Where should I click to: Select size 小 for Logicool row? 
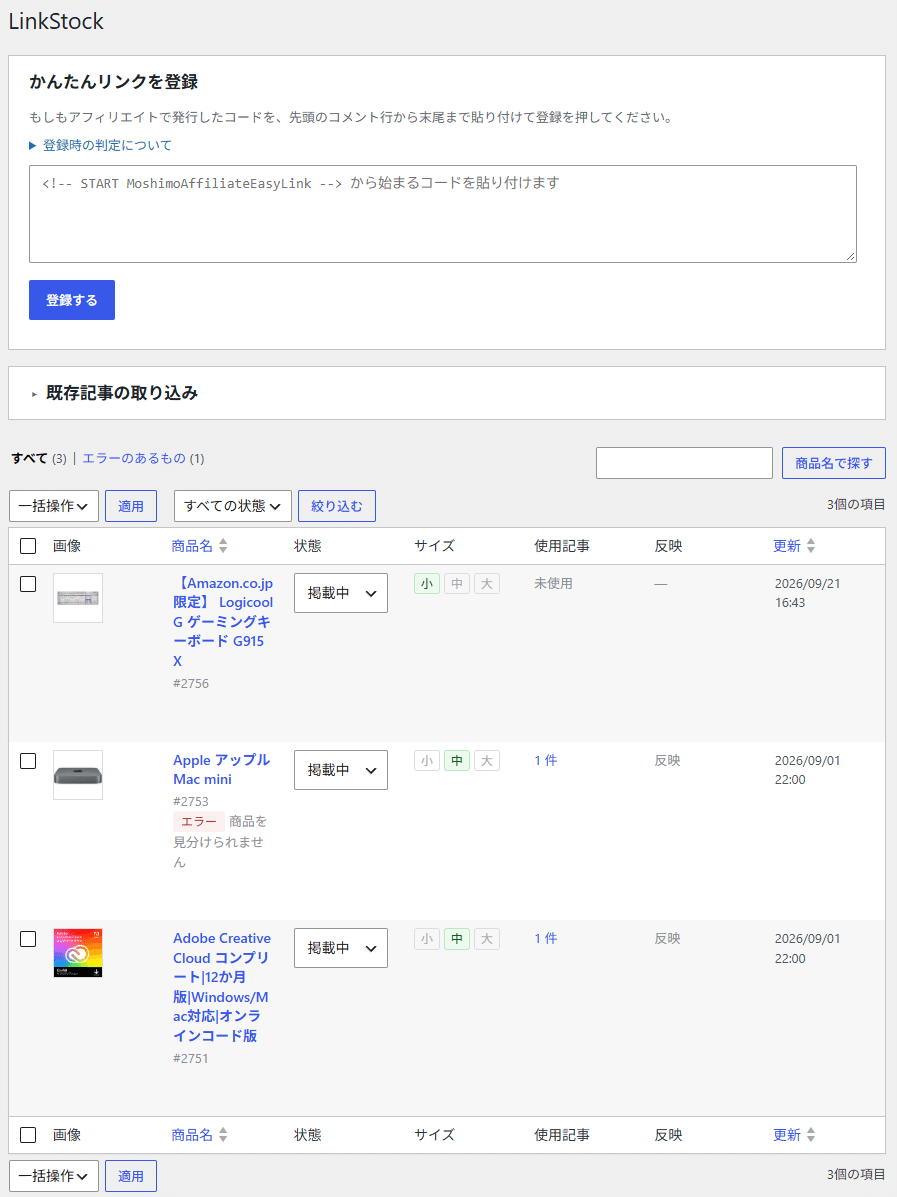point(427,584)
